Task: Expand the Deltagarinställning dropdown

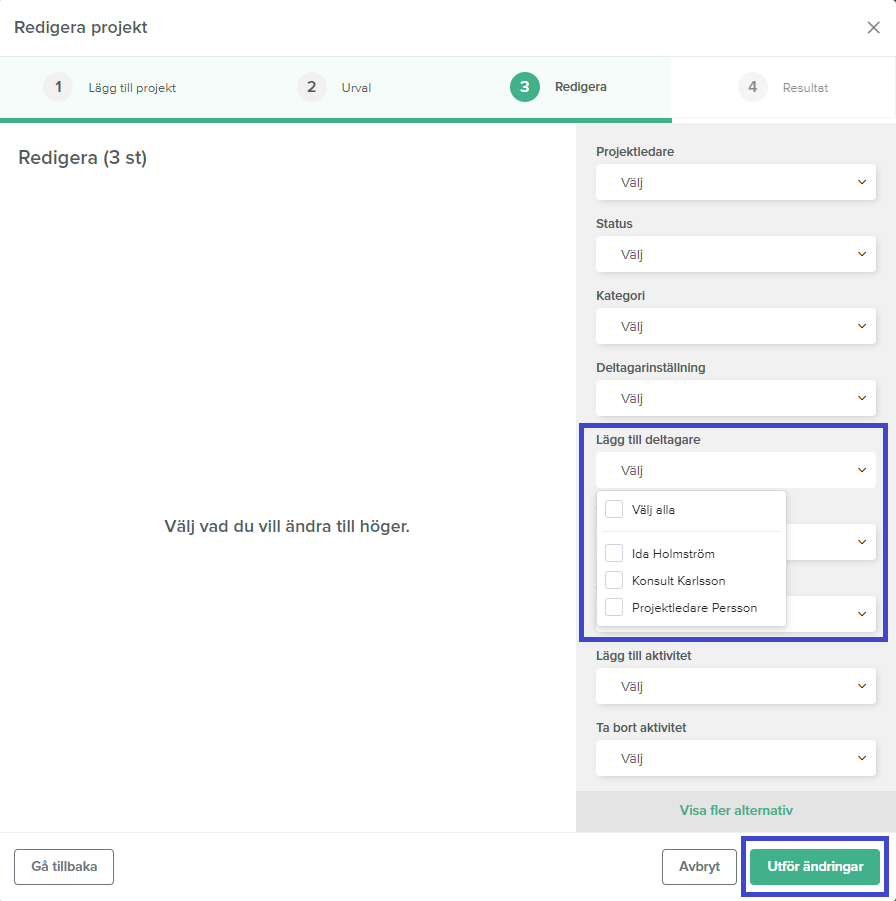Action: 735,398
